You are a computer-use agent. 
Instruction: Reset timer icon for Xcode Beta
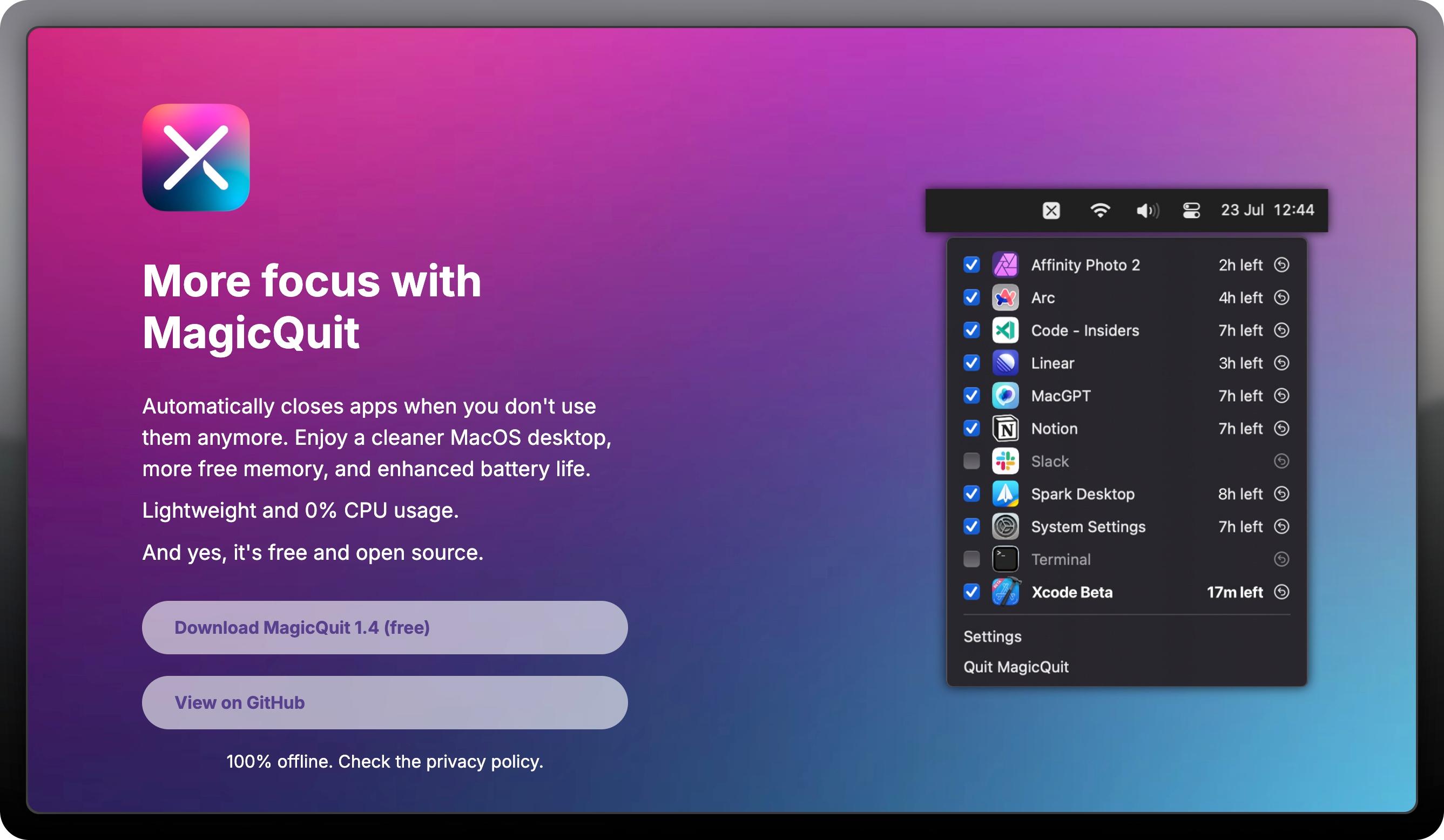(x=1281, y=592)
